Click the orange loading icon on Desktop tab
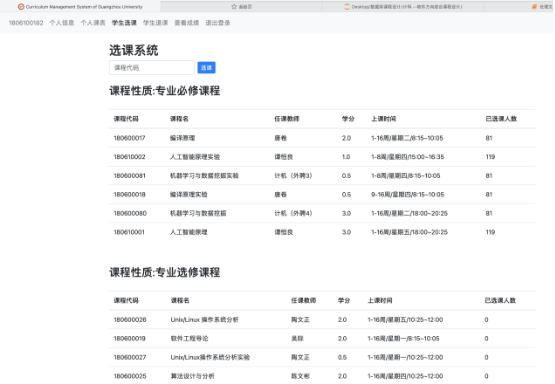The width and height of the screenshot is (555, 384). coord(347,6)
